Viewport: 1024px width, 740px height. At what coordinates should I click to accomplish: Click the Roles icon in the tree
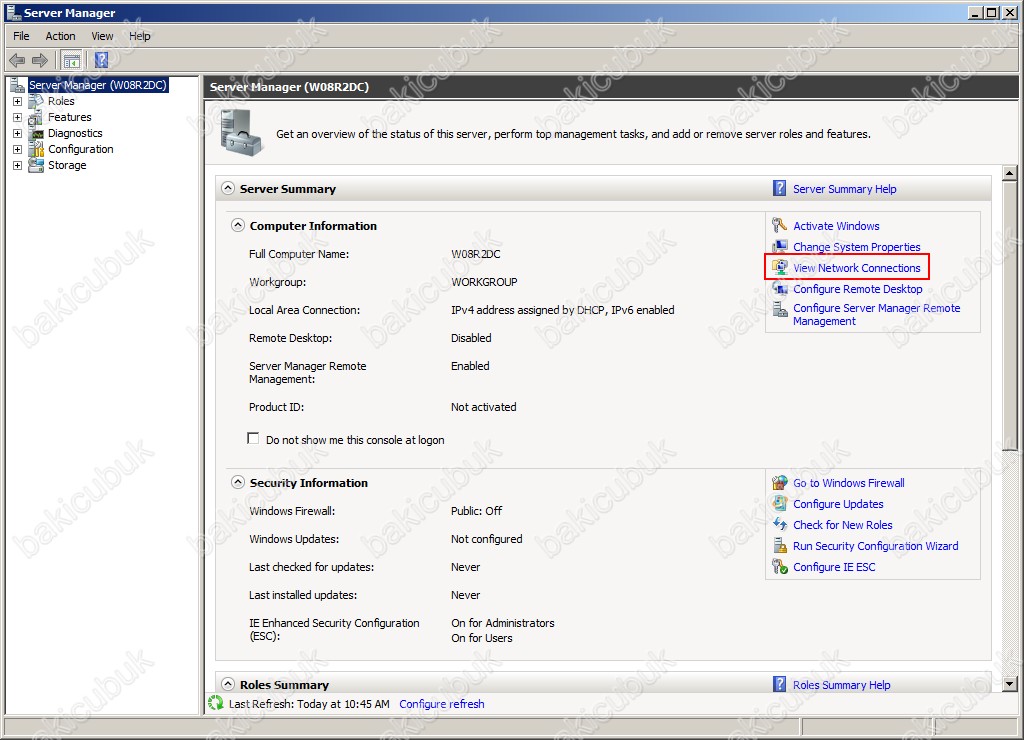(36, 101)
